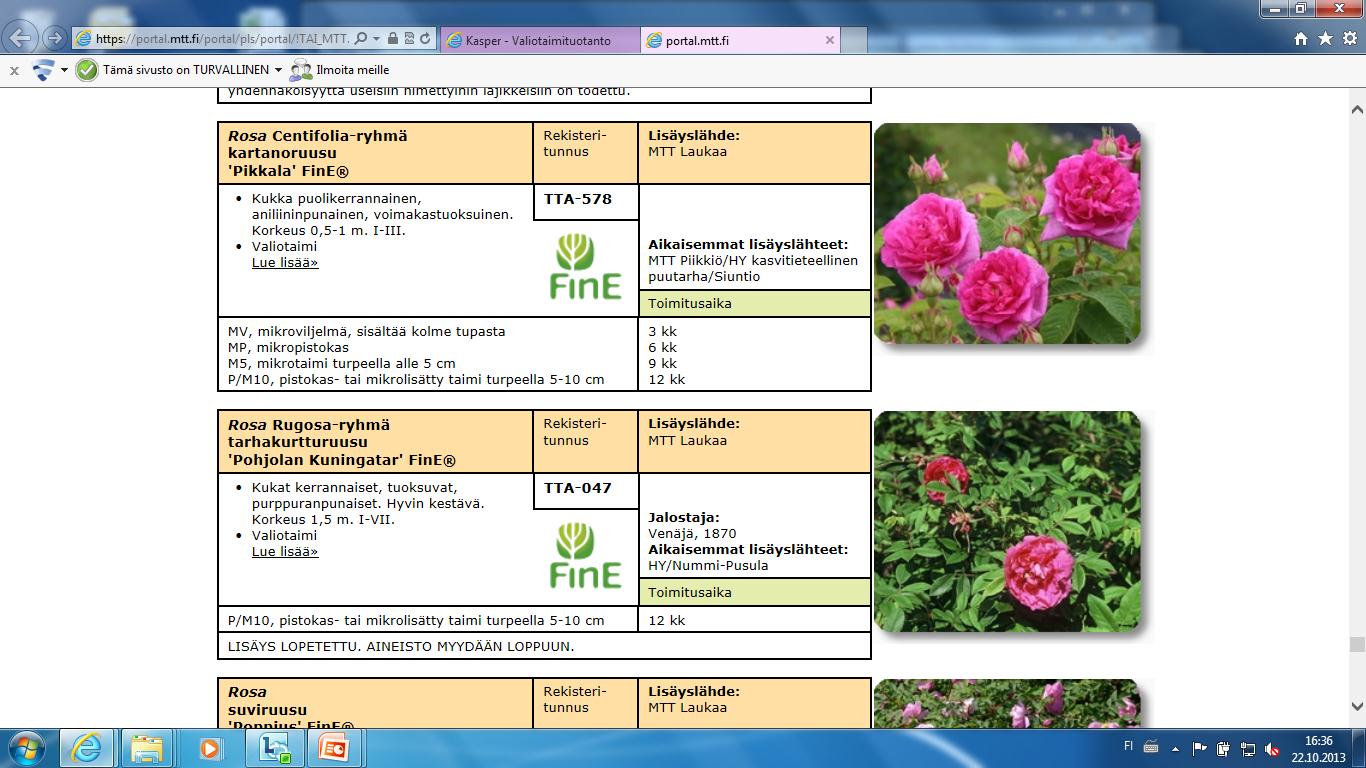Close the portal.mtt.fi tab
The width and height of the screenshot is (1366, 768).
pos(829,40)
